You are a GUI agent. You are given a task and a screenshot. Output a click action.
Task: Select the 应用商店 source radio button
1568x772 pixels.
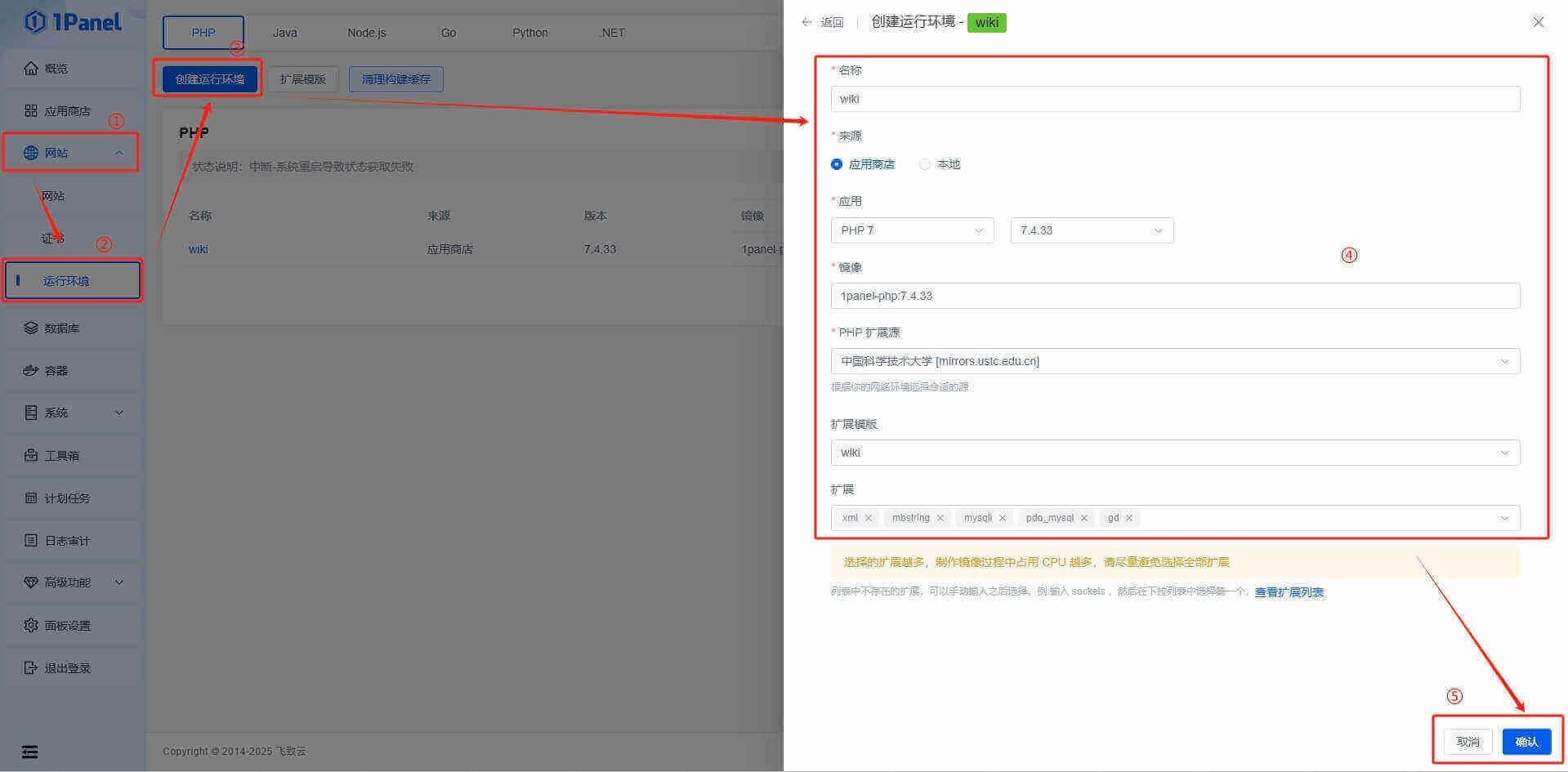(x=837, y=164)
